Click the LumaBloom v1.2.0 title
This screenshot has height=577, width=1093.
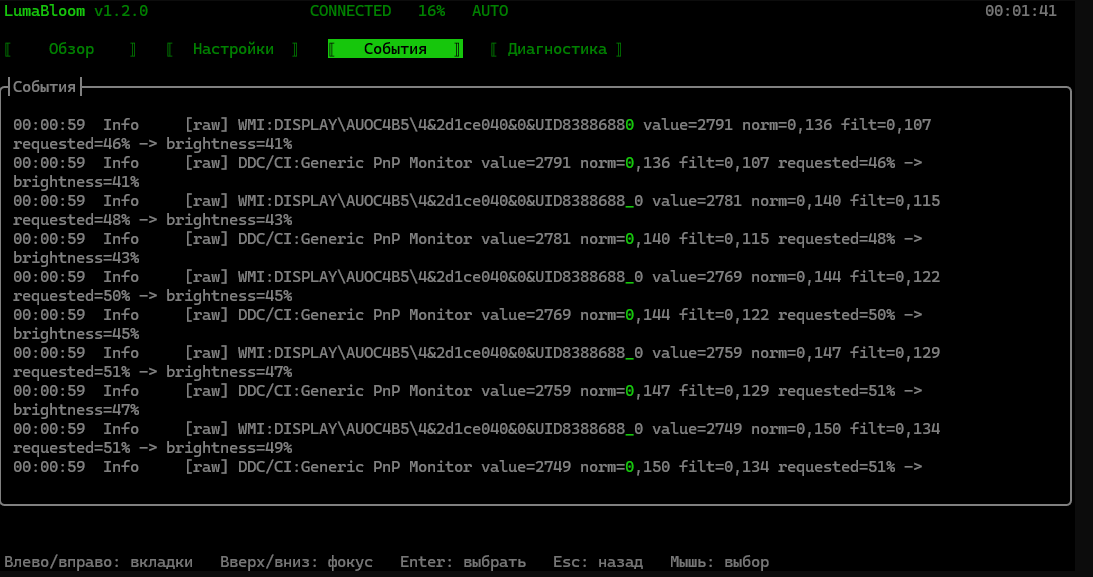[76, 11]
